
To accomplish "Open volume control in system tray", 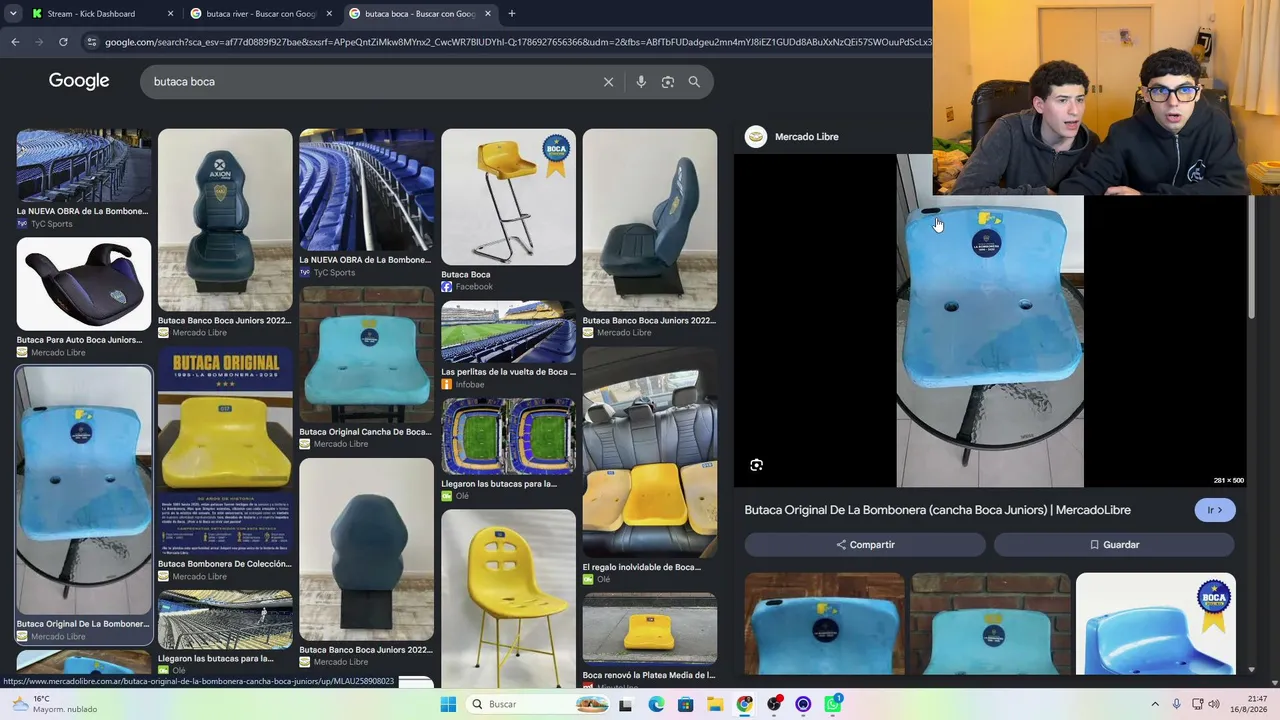I will pos(1214,704).
